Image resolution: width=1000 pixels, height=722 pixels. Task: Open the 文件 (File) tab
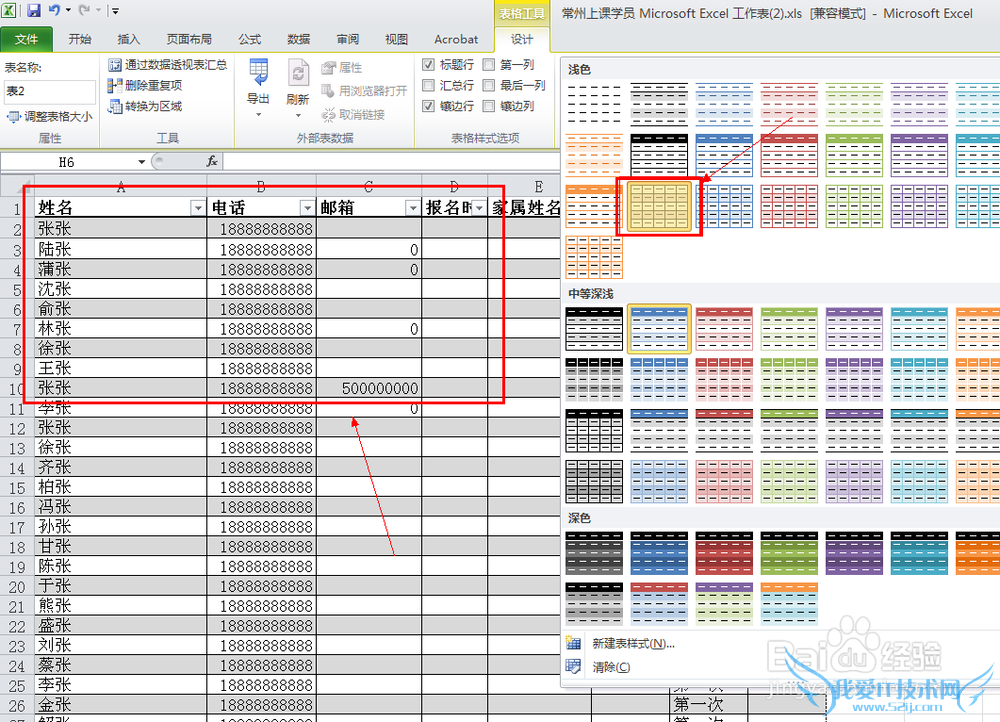tap(27, 39)
